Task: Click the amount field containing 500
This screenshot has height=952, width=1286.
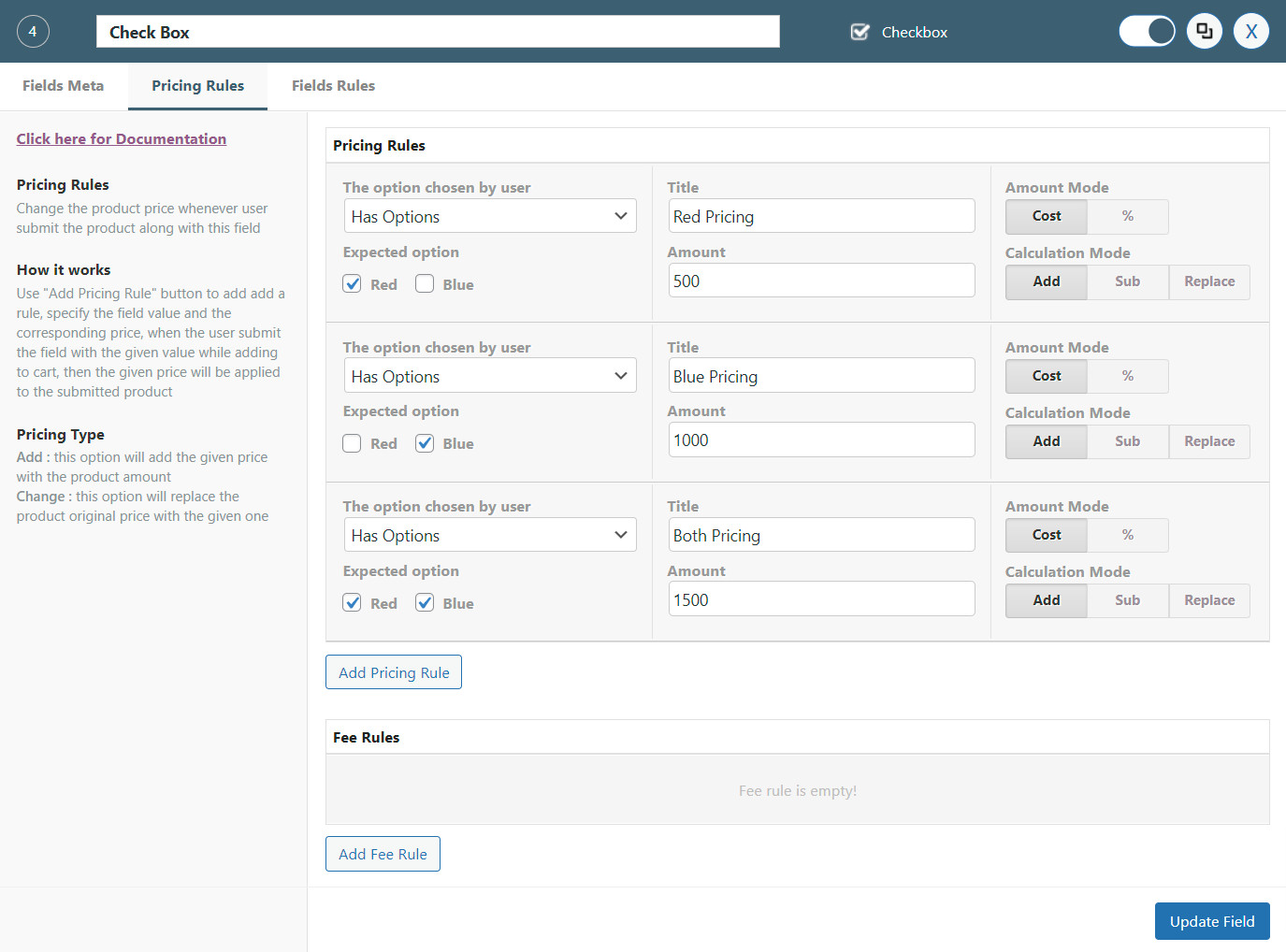Action: click(x=821, y=281)
